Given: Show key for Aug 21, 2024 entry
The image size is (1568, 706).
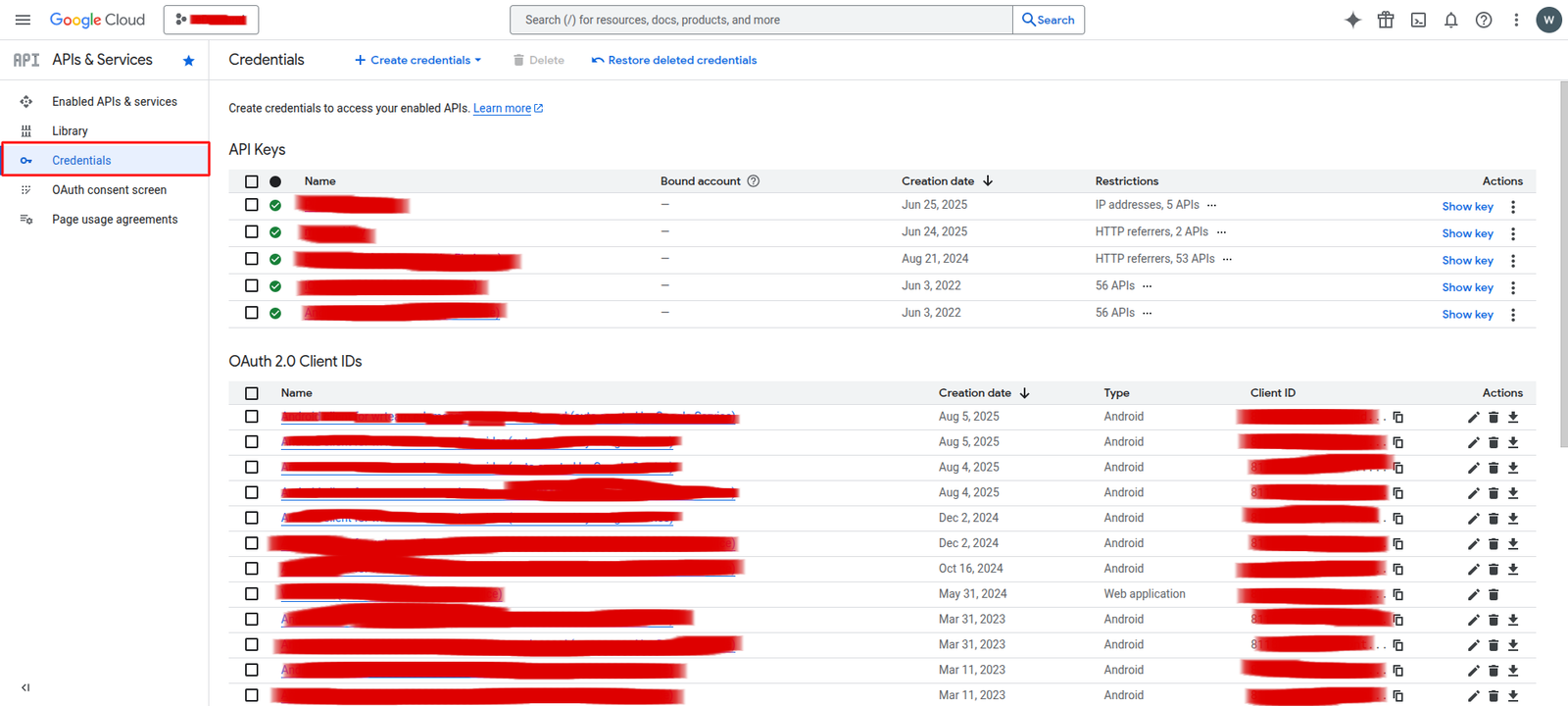Looking at the screenshot, I should (x=1467, y=260).
